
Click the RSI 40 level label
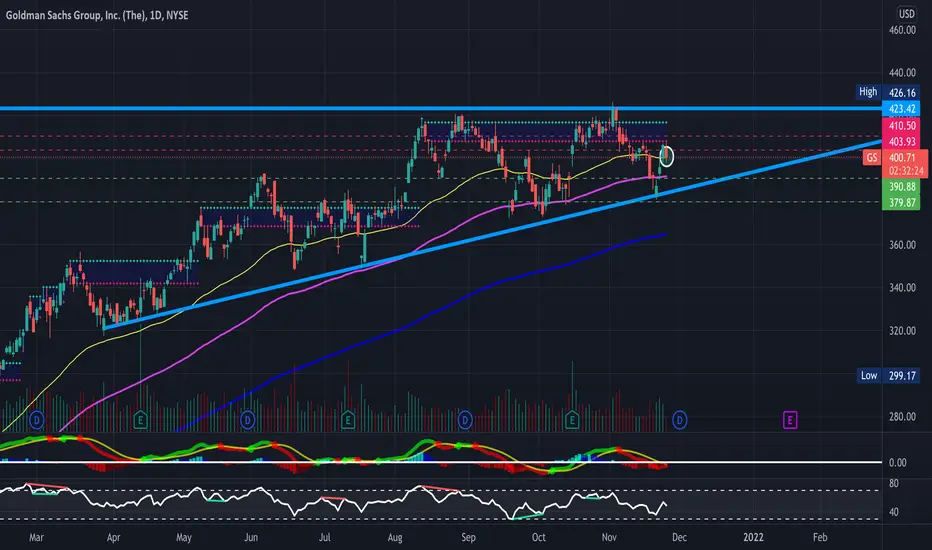pos(893,512)
